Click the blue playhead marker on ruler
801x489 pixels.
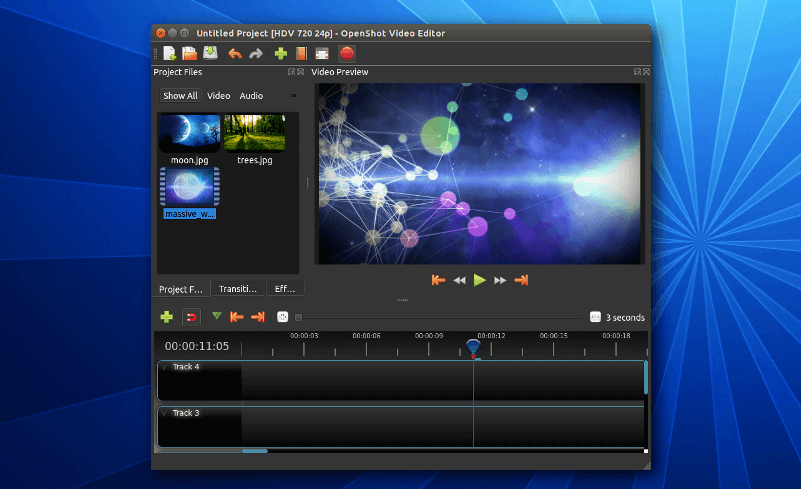point(474,348)
